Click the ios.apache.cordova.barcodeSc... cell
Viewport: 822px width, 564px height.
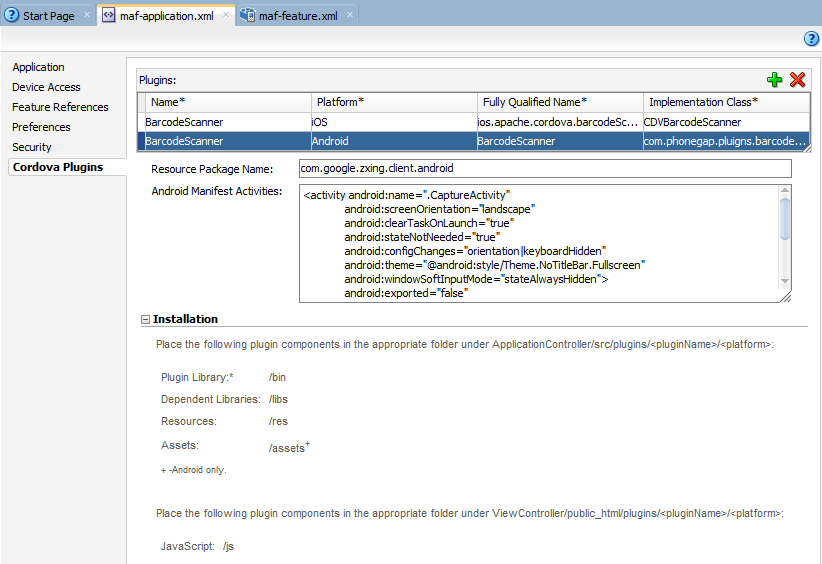pyautogui.click(x=560, y=122)
